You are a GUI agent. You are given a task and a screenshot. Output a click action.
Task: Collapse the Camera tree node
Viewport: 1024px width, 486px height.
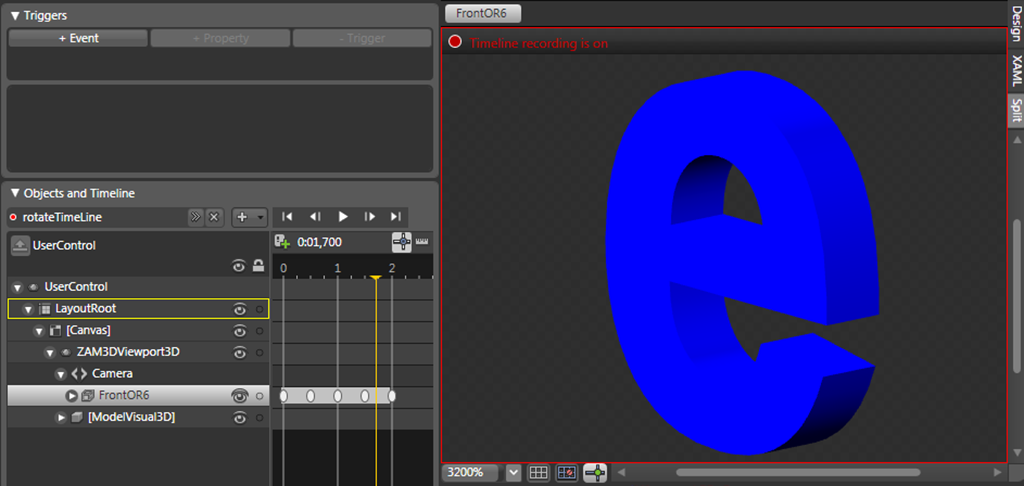pyautogui.click(x=60, y=374)
